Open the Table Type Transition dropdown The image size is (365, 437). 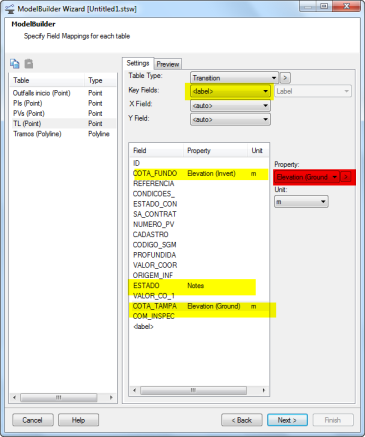pos(235,78)
